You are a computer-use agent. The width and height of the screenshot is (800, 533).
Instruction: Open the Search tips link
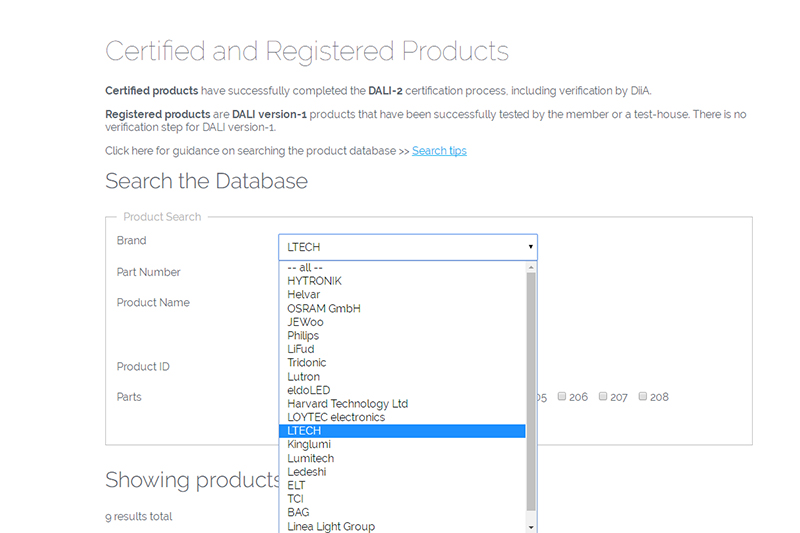[x=439, y=151]
